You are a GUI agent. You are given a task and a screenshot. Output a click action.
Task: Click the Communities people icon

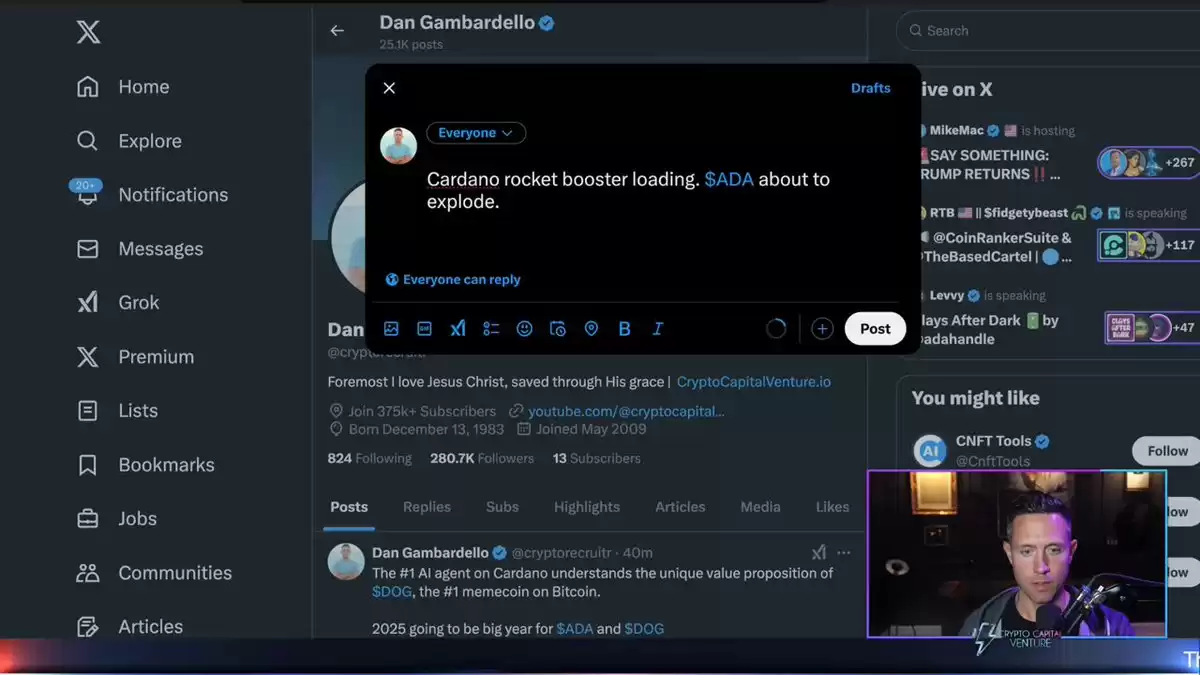(88, 573)
